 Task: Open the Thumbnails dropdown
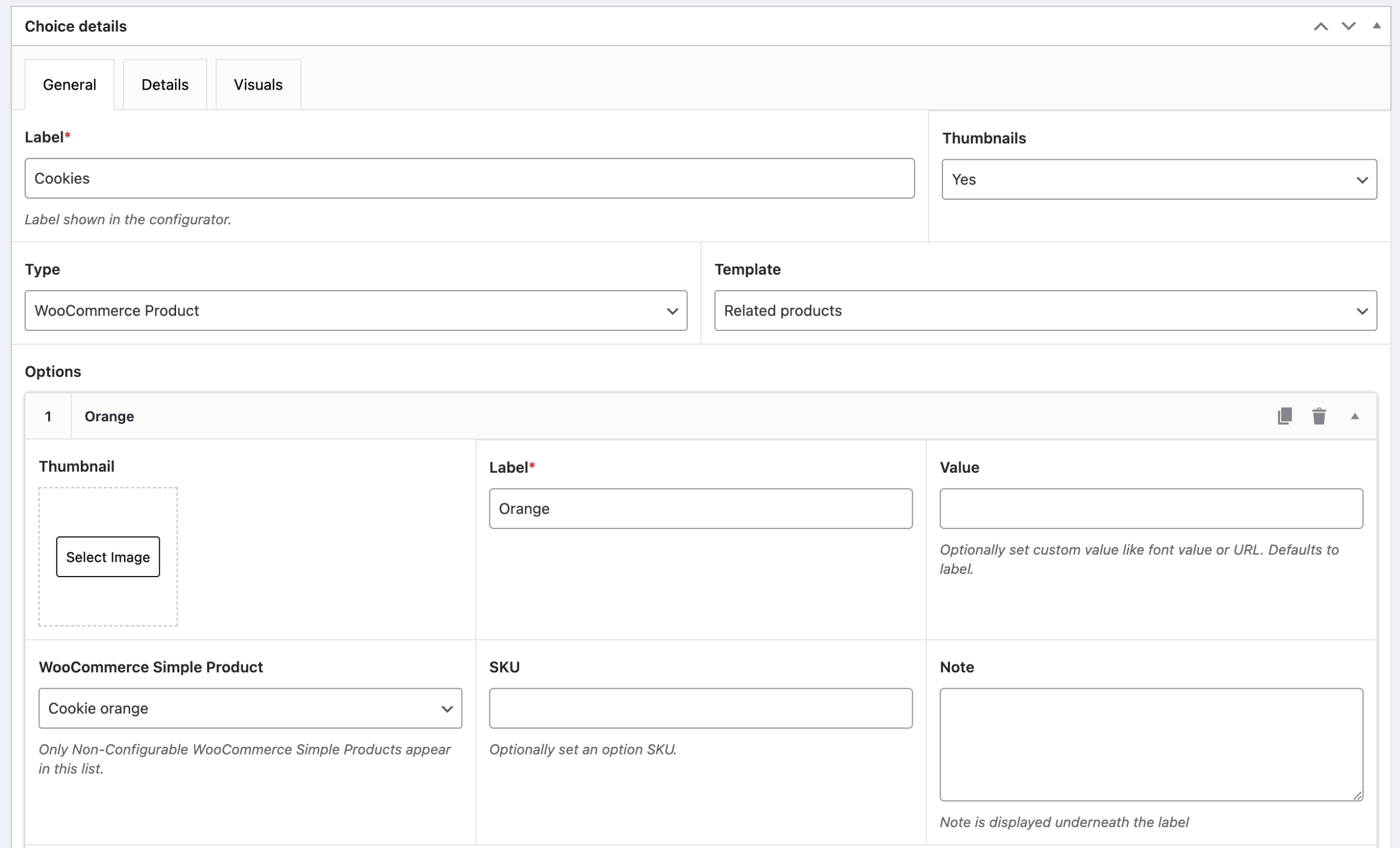pyautogui.click(x=1158, y=179)
